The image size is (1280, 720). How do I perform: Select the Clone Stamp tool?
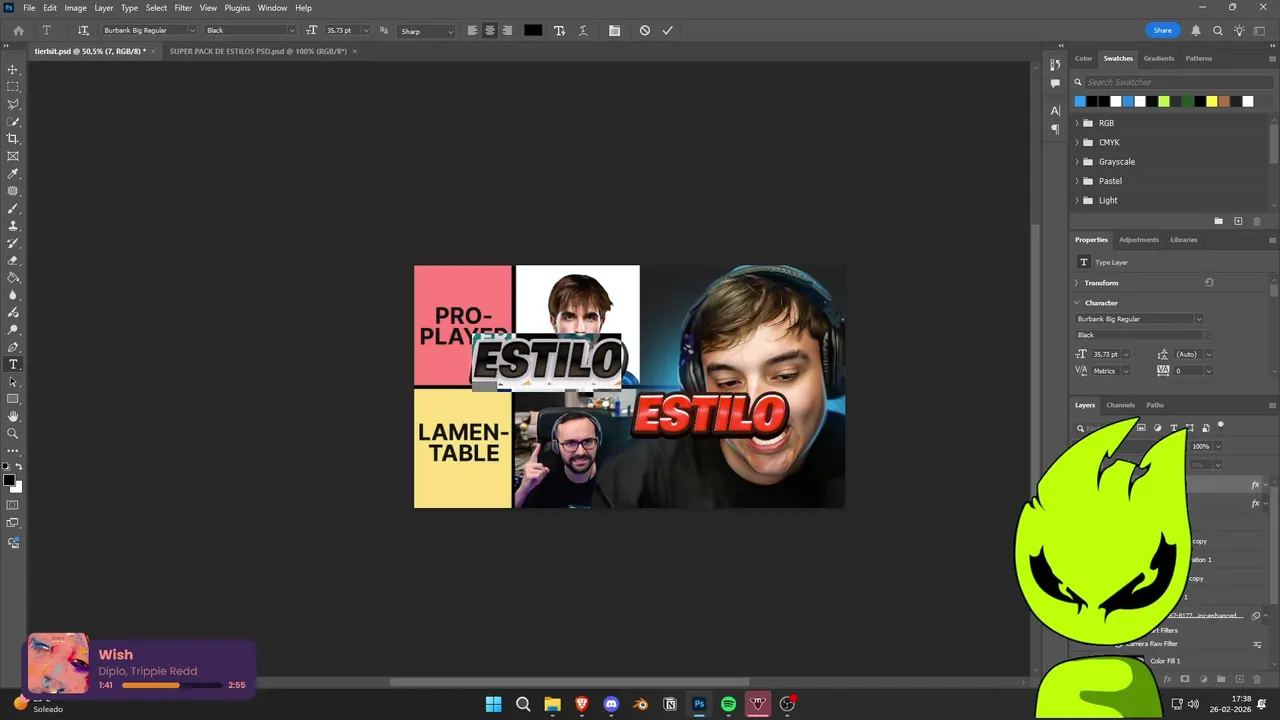[13, 226]
